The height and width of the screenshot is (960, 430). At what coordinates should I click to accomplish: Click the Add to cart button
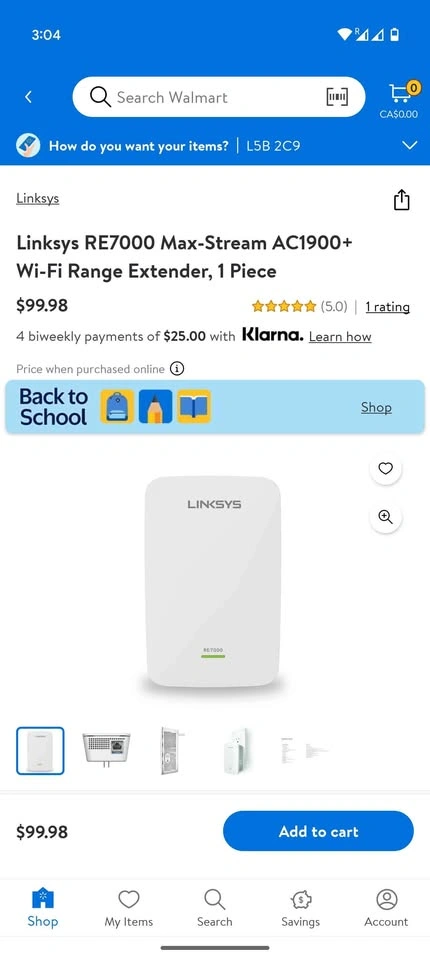(318, 831)
